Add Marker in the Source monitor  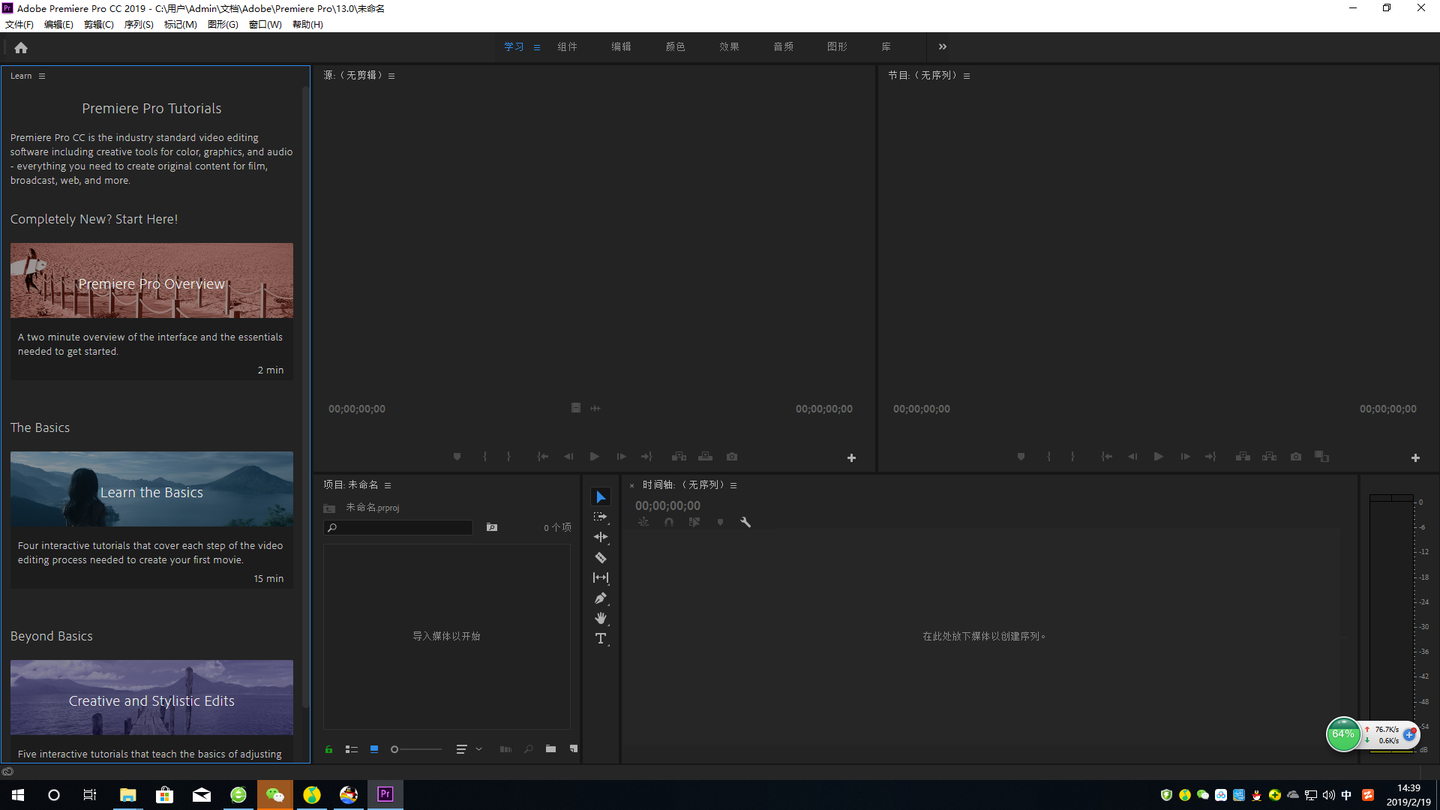(x=457, y=457)
